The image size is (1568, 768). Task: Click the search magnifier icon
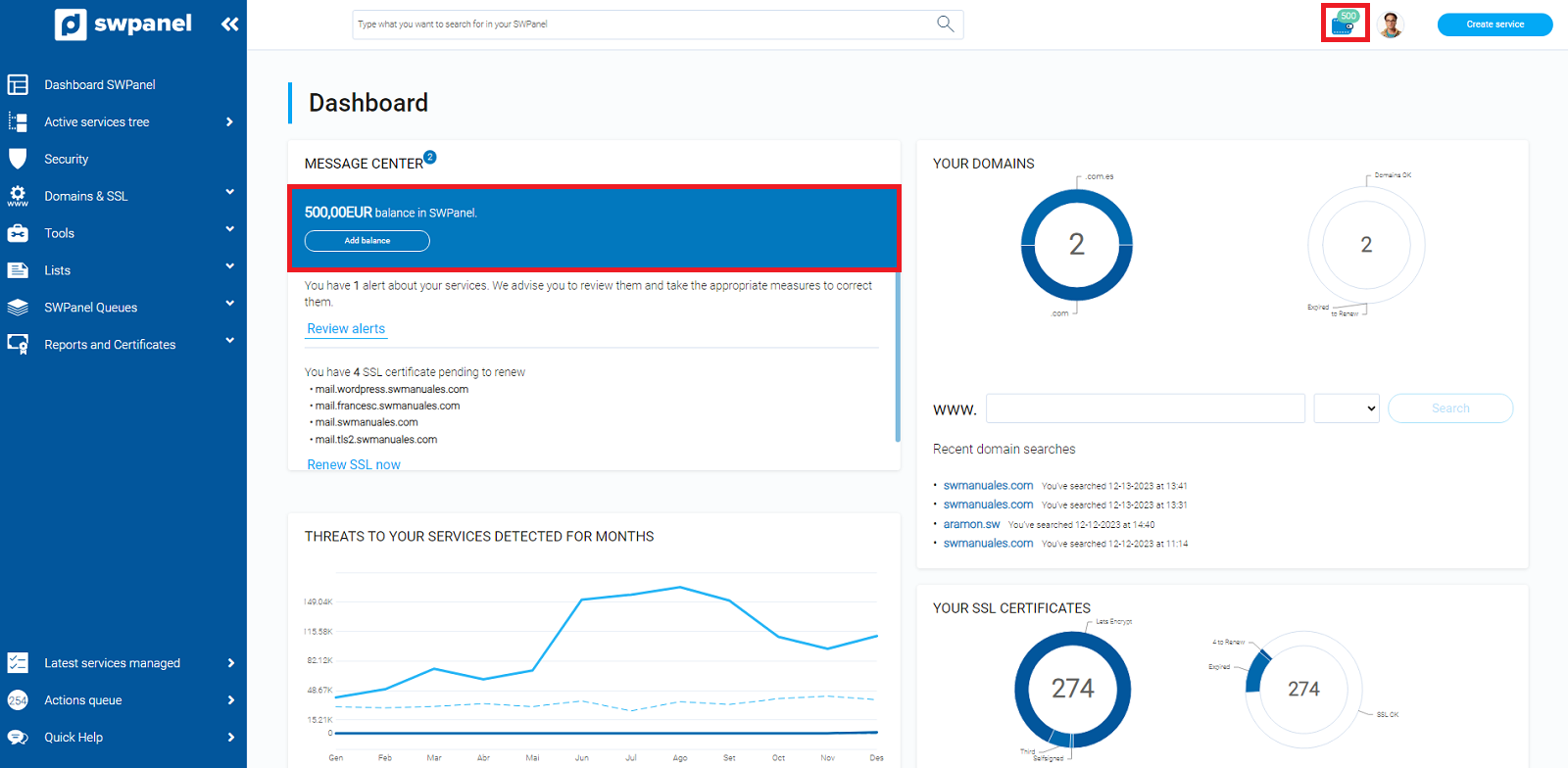click(945, 24)
